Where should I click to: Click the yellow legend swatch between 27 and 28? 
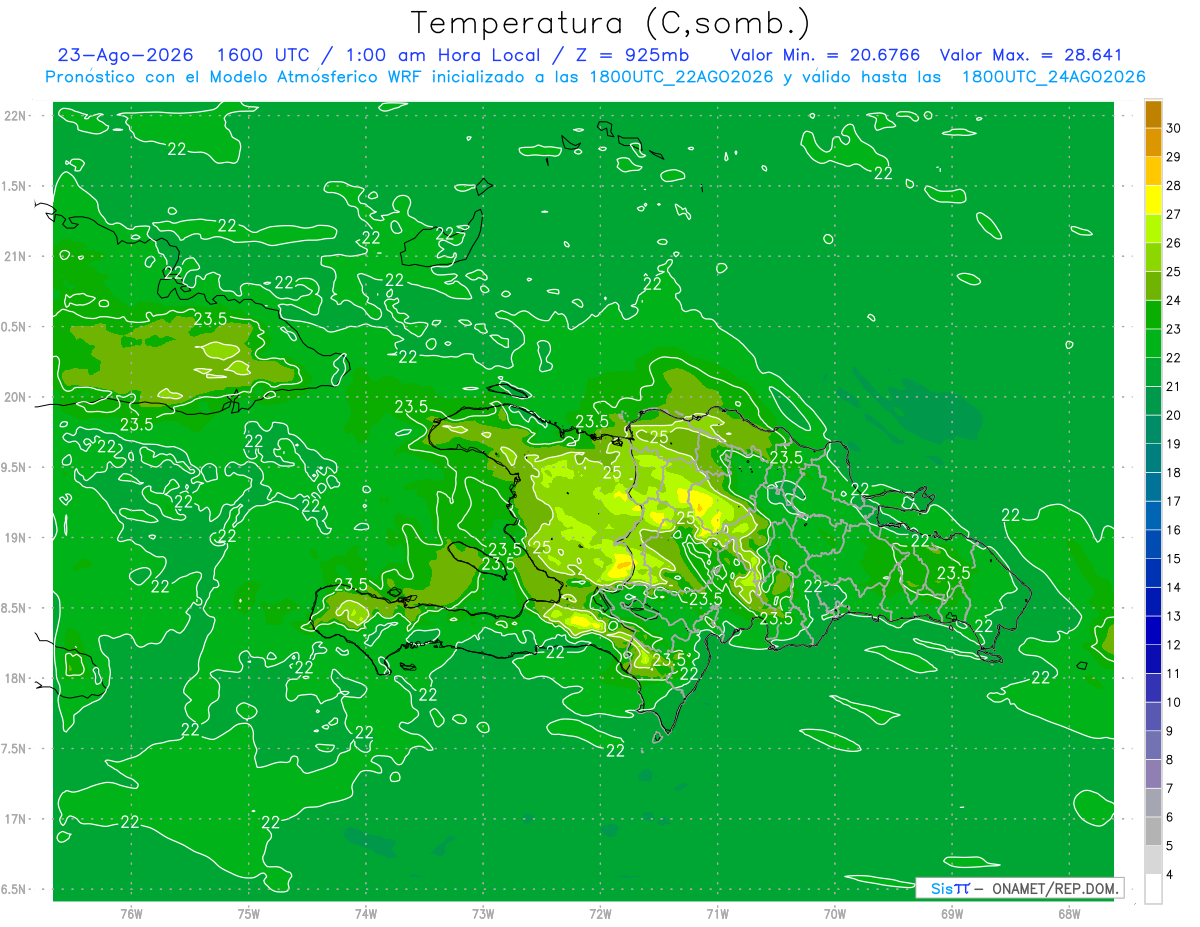[1153, 200]
